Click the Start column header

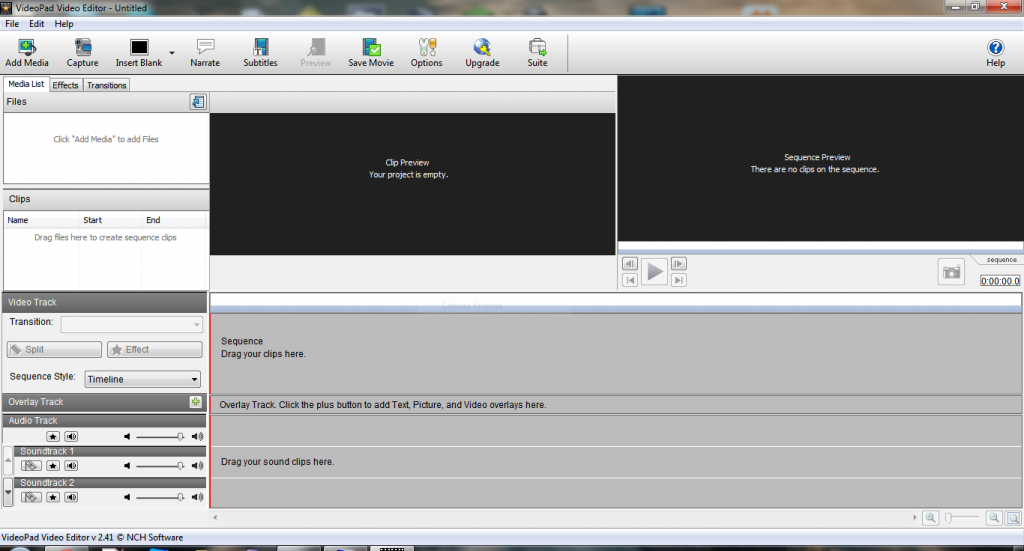[x=110, y=220]
